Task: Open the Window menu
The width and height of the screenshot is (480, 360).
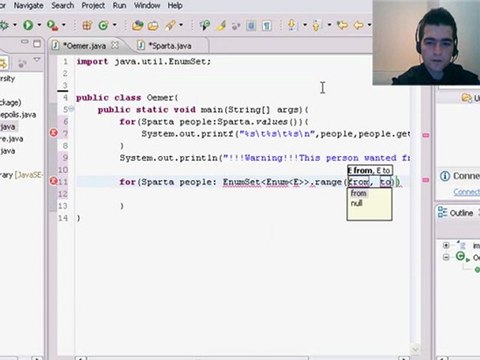Action: point(147,6)
